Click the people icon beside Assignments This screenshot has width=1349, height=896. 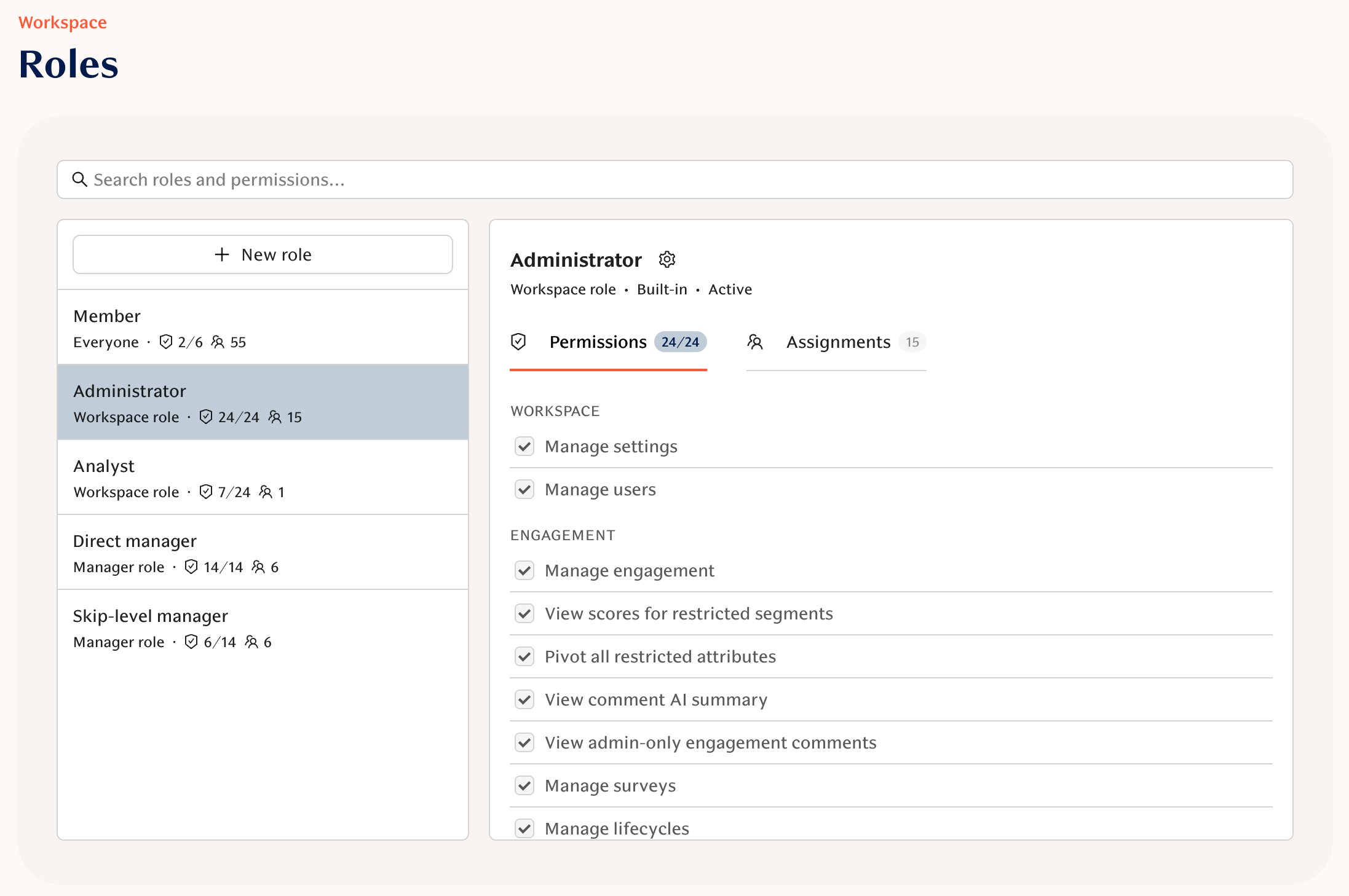(x=755, y=342)
